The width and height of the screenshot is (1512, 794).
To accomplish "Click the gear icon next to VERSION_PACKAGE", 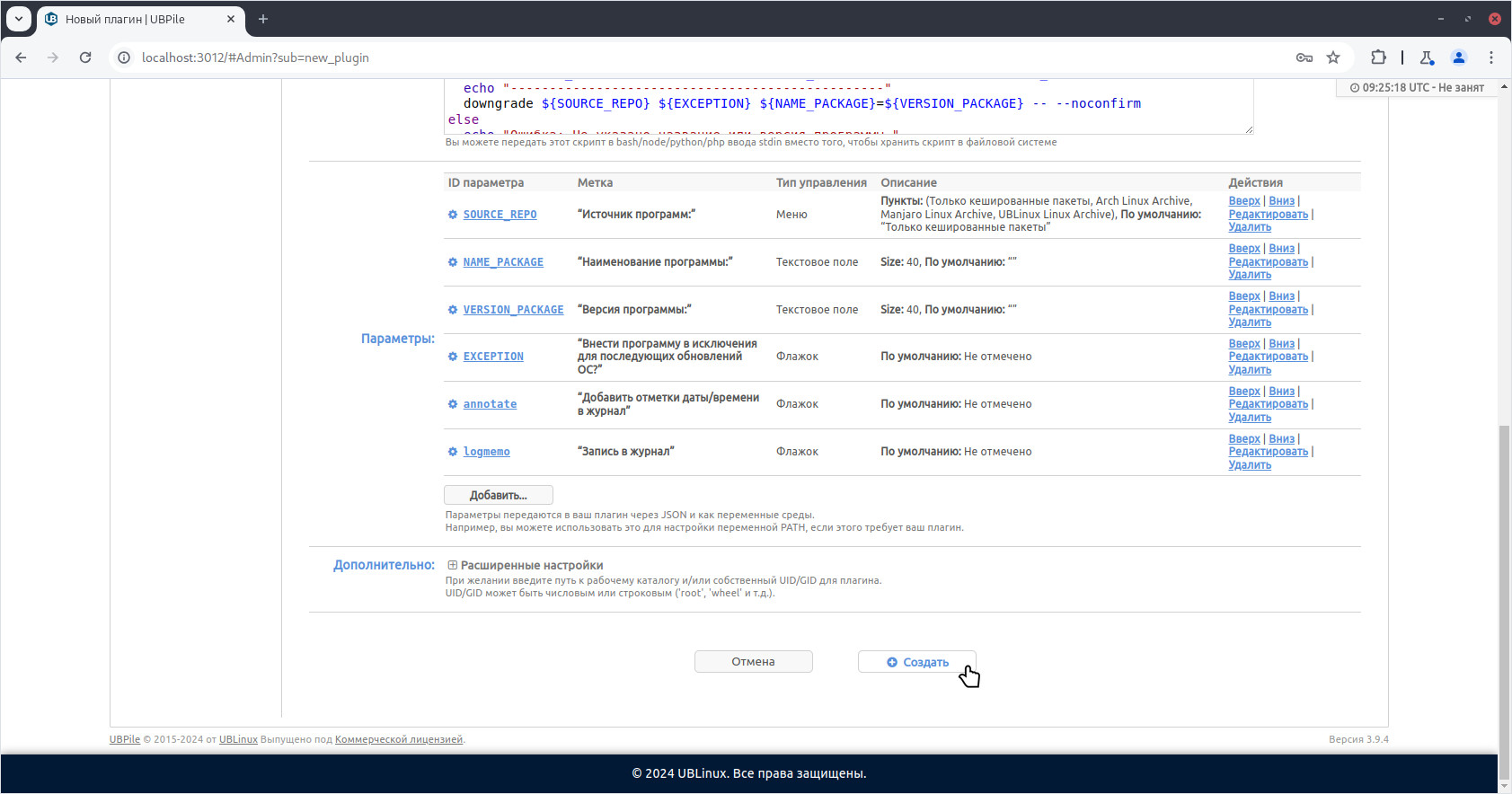I will click(x=453, y=310).
